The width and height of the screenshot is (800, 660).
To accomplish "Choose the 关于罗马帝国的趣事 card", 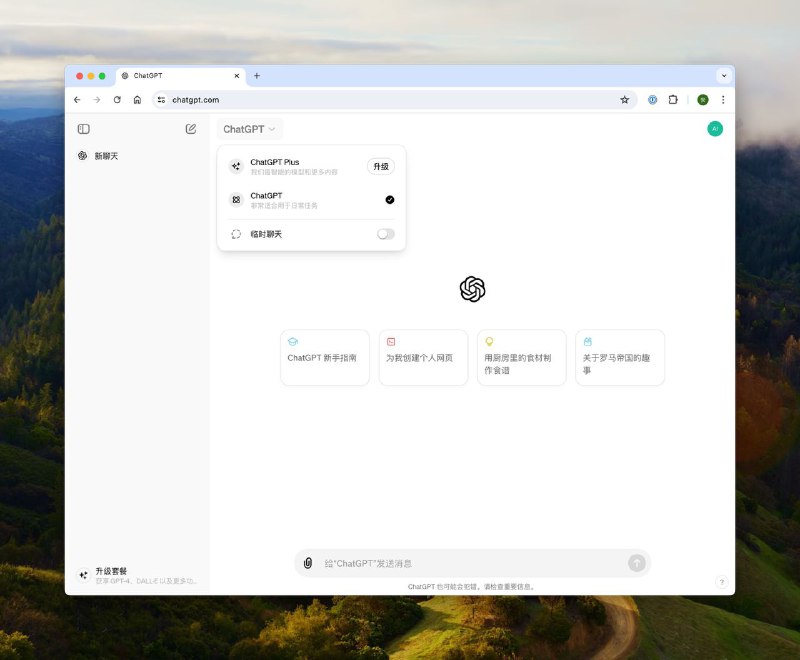I will tap(620, 358).
